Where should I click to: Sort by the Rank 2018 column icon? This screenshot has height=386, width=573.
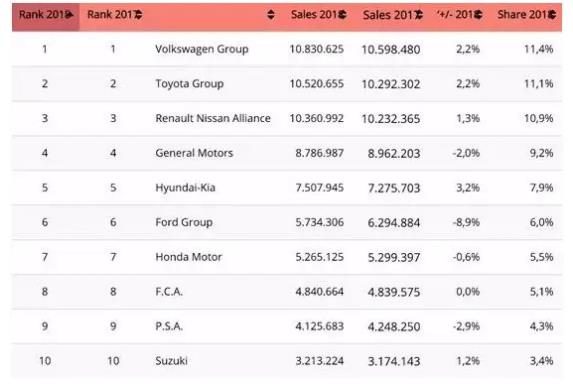[69, 15]
